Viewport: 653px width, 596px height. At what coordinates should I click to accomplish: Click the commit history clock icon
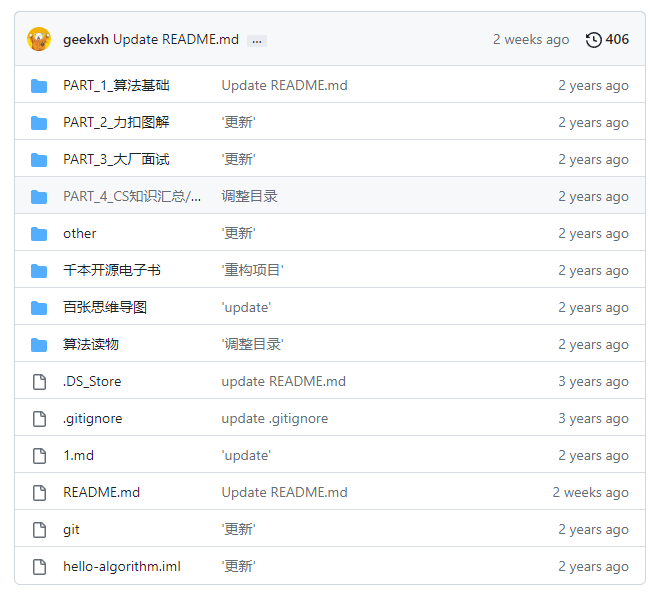tap(594, 40)
